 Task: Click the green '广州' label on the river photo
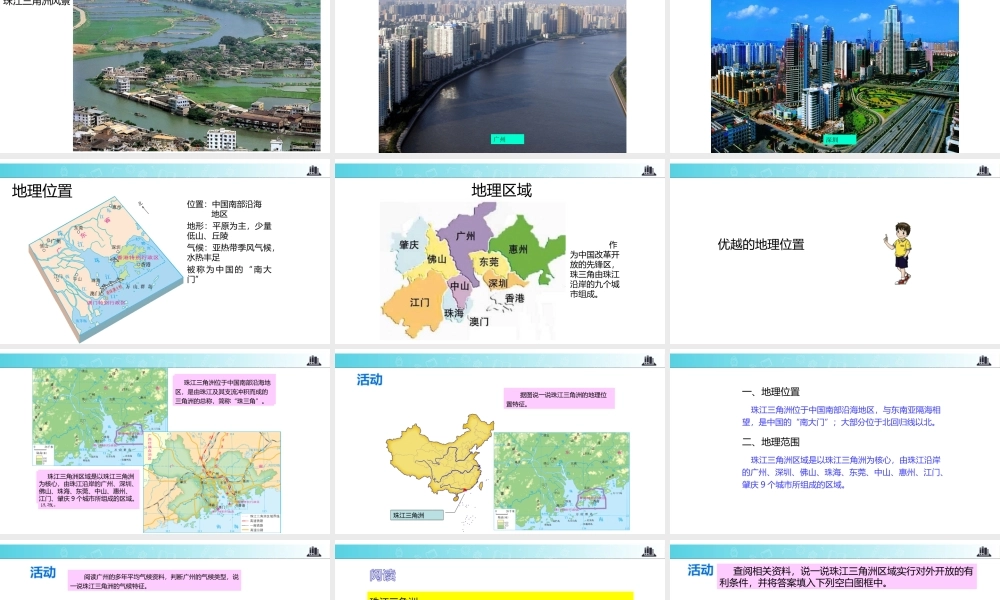[507, 139]
